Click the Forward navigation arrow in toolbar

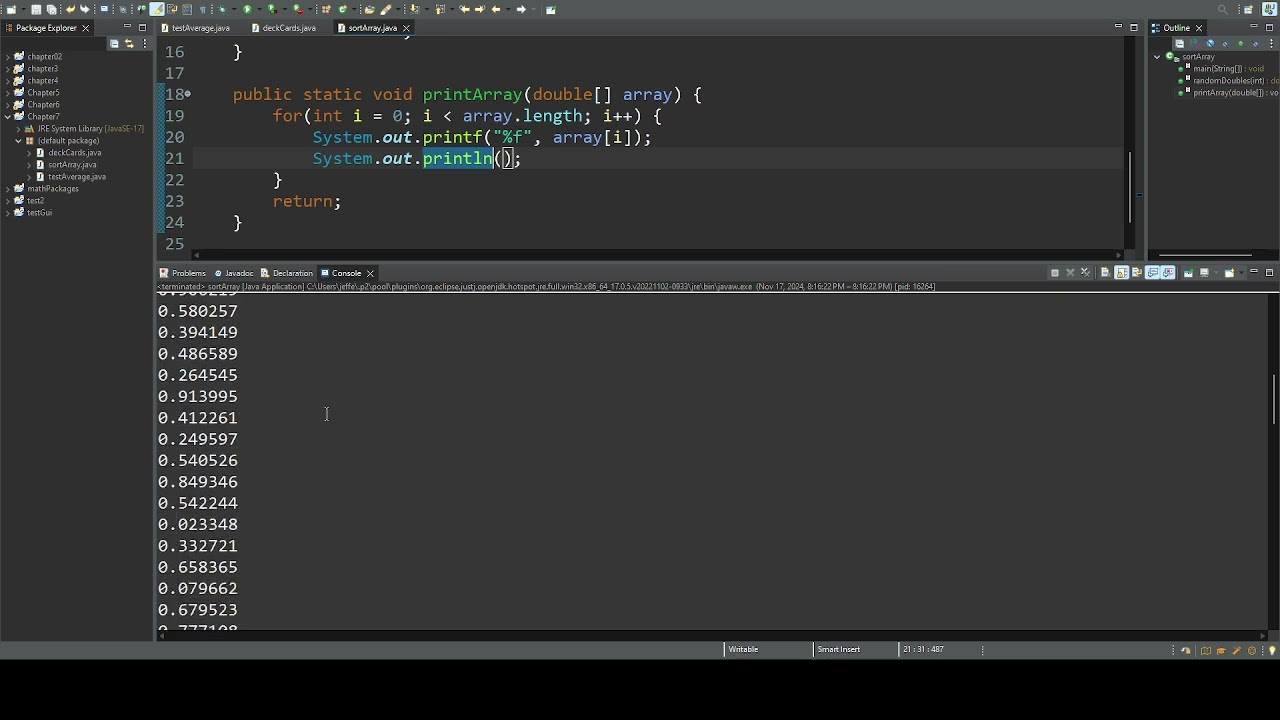pyautogui.click(x=521, y=9)
